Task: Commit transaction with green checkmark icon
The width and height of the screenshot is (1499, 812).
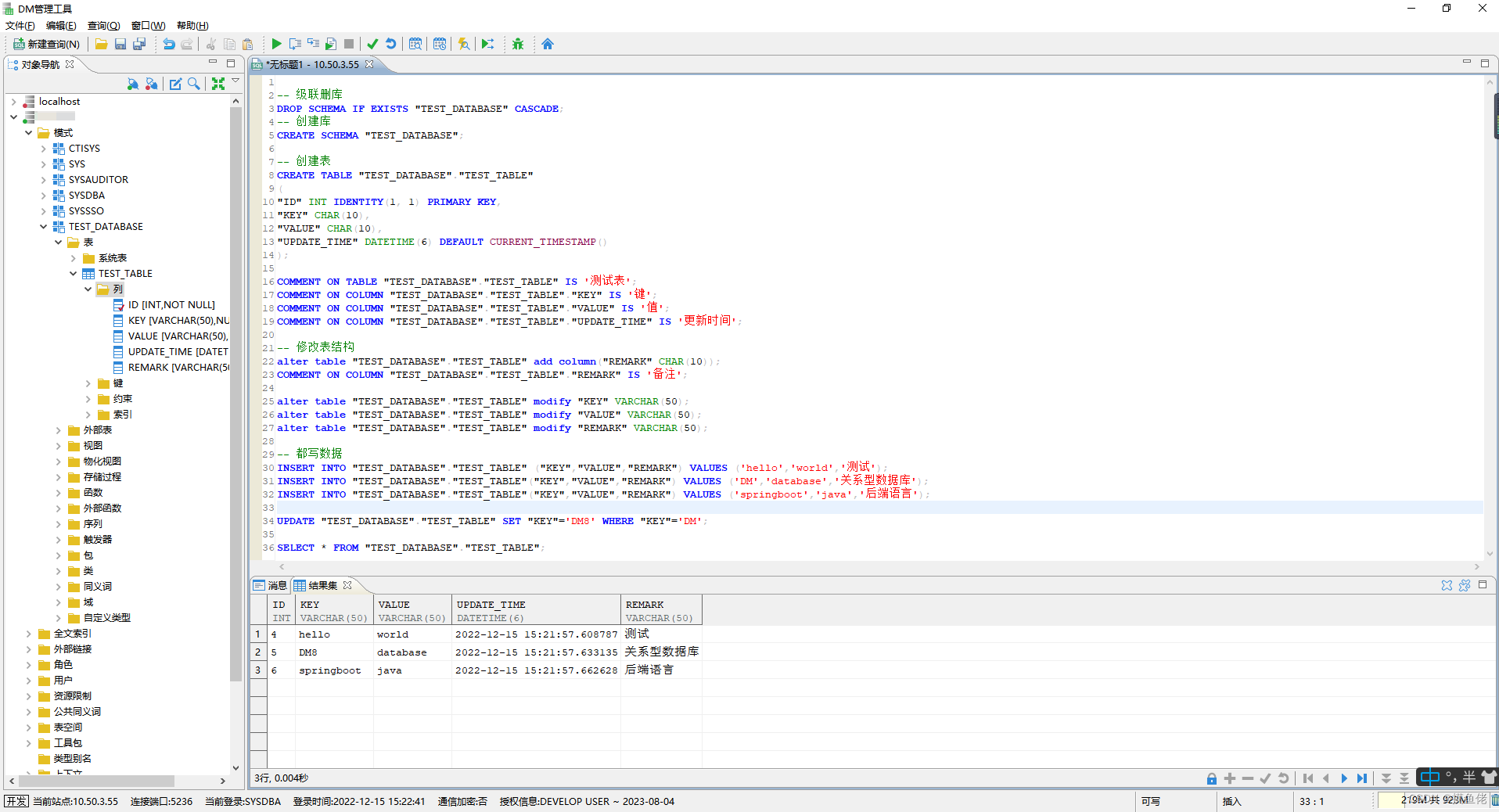Action: pyautogui.click(x=372, y=45)
